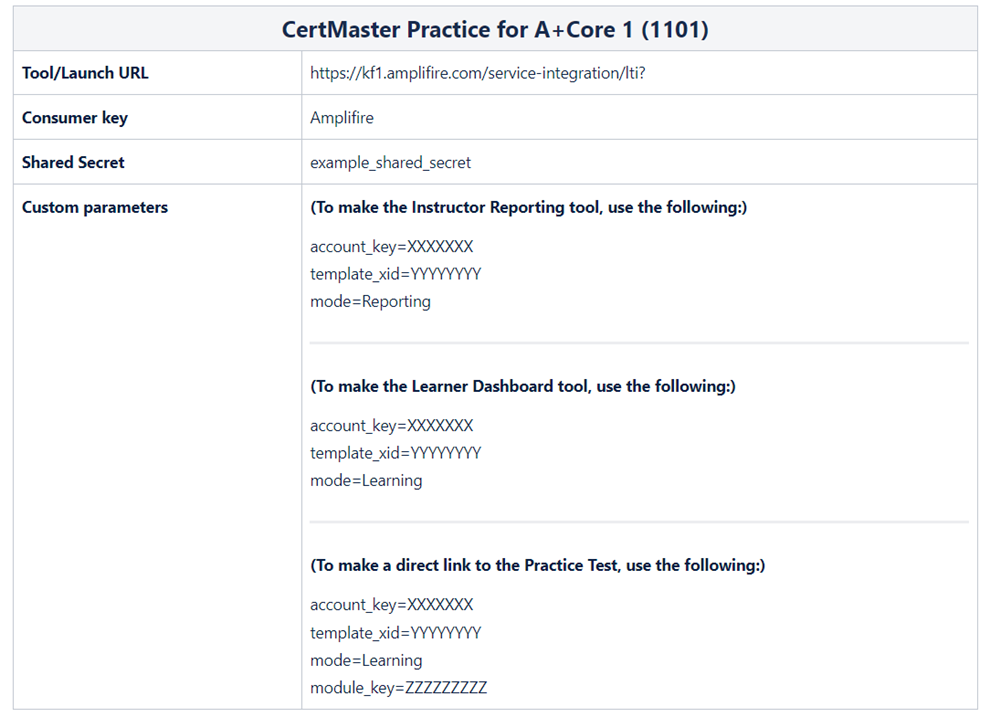This screenshot has width=990, height=717.
Task: Select mode=Learning under Practice Test heading
Action: [x=366, y=660]
